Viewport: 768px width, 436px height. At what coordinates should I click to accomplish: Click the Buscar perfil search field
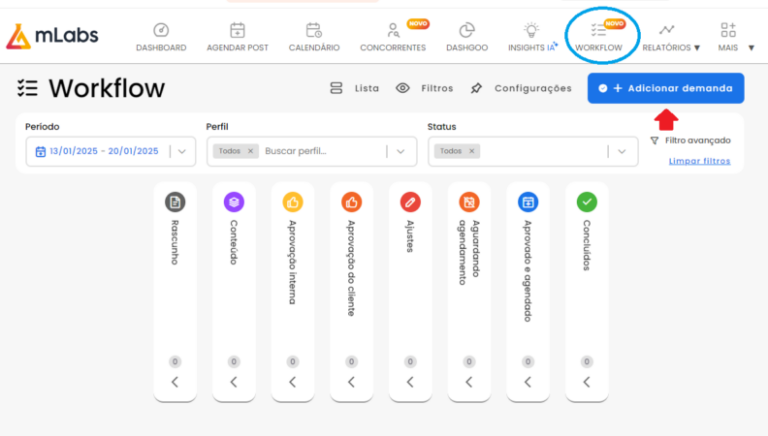coord(295,151)
